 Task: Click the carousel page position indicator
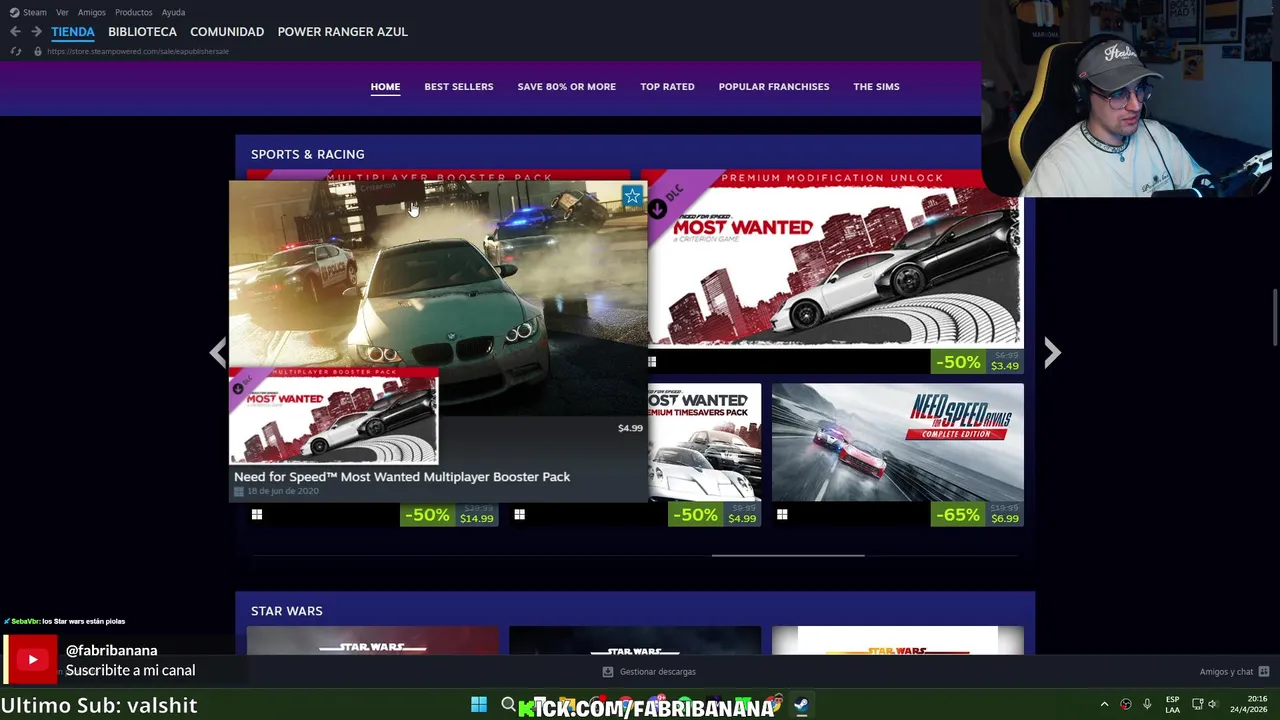(788, 555)
